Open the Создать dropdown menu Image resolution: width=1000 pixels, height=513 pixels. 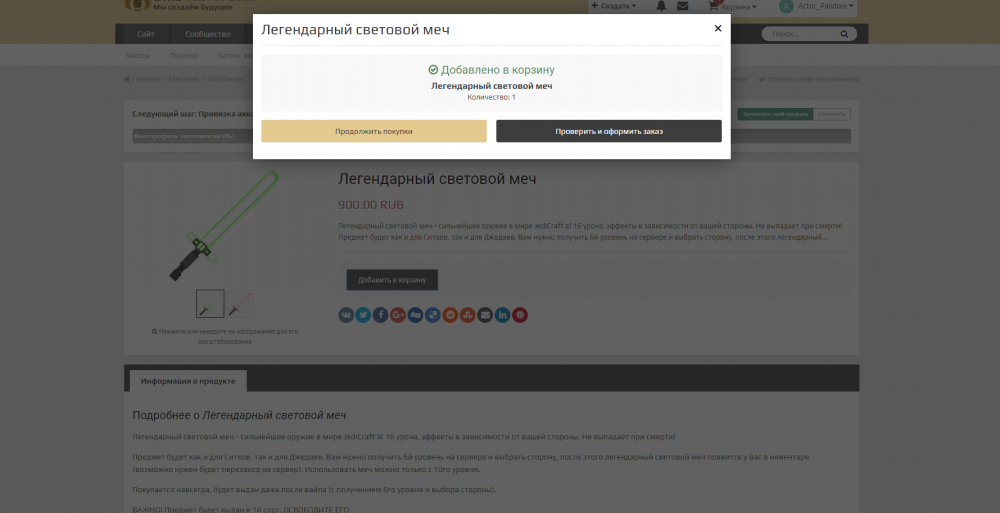(614, 6)
